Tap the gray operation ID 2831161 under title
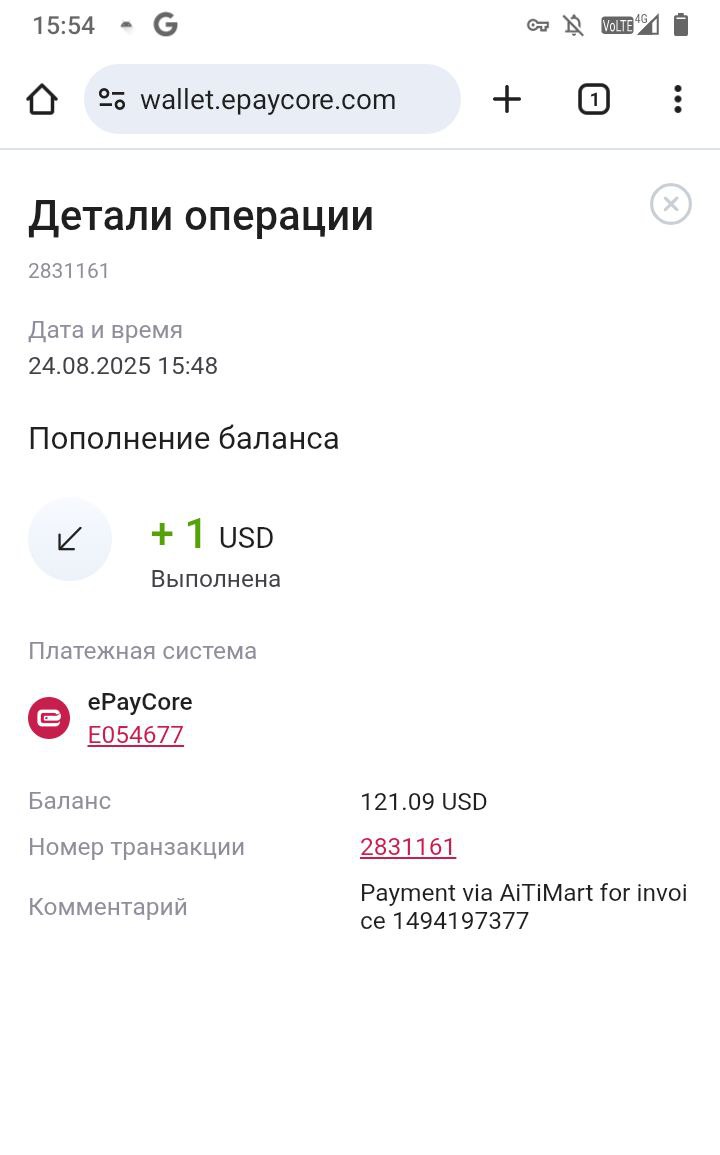 tap(69, 271)
